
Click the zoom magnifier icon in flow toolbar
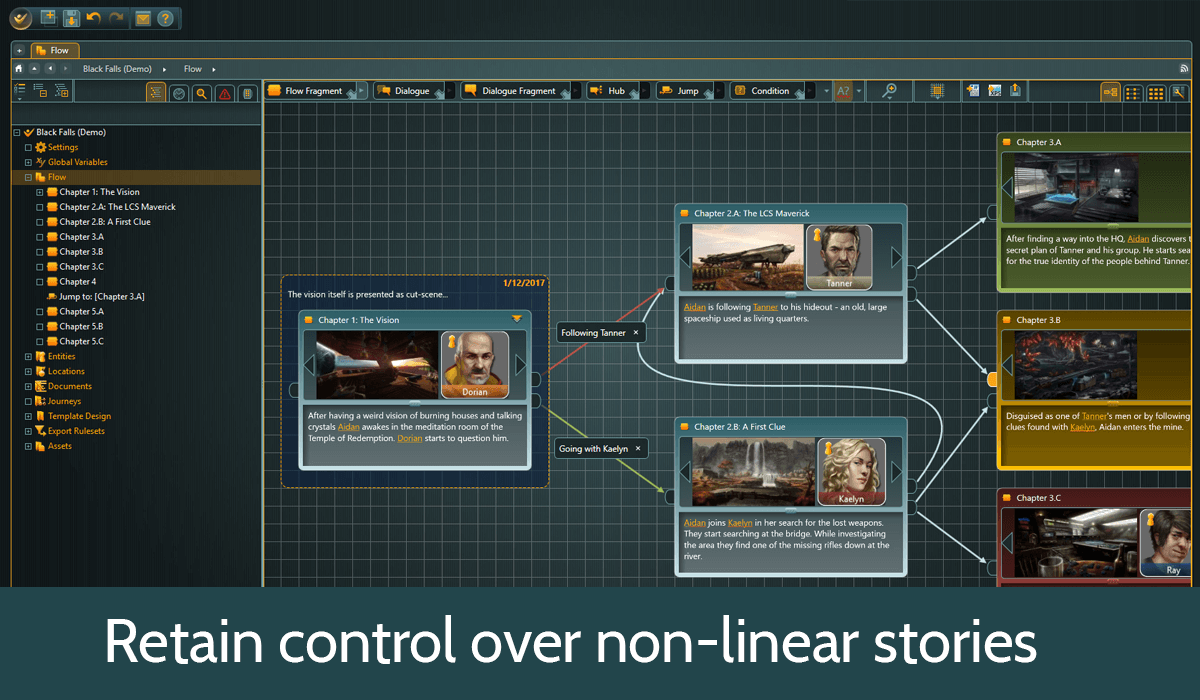tap(889, 91)
